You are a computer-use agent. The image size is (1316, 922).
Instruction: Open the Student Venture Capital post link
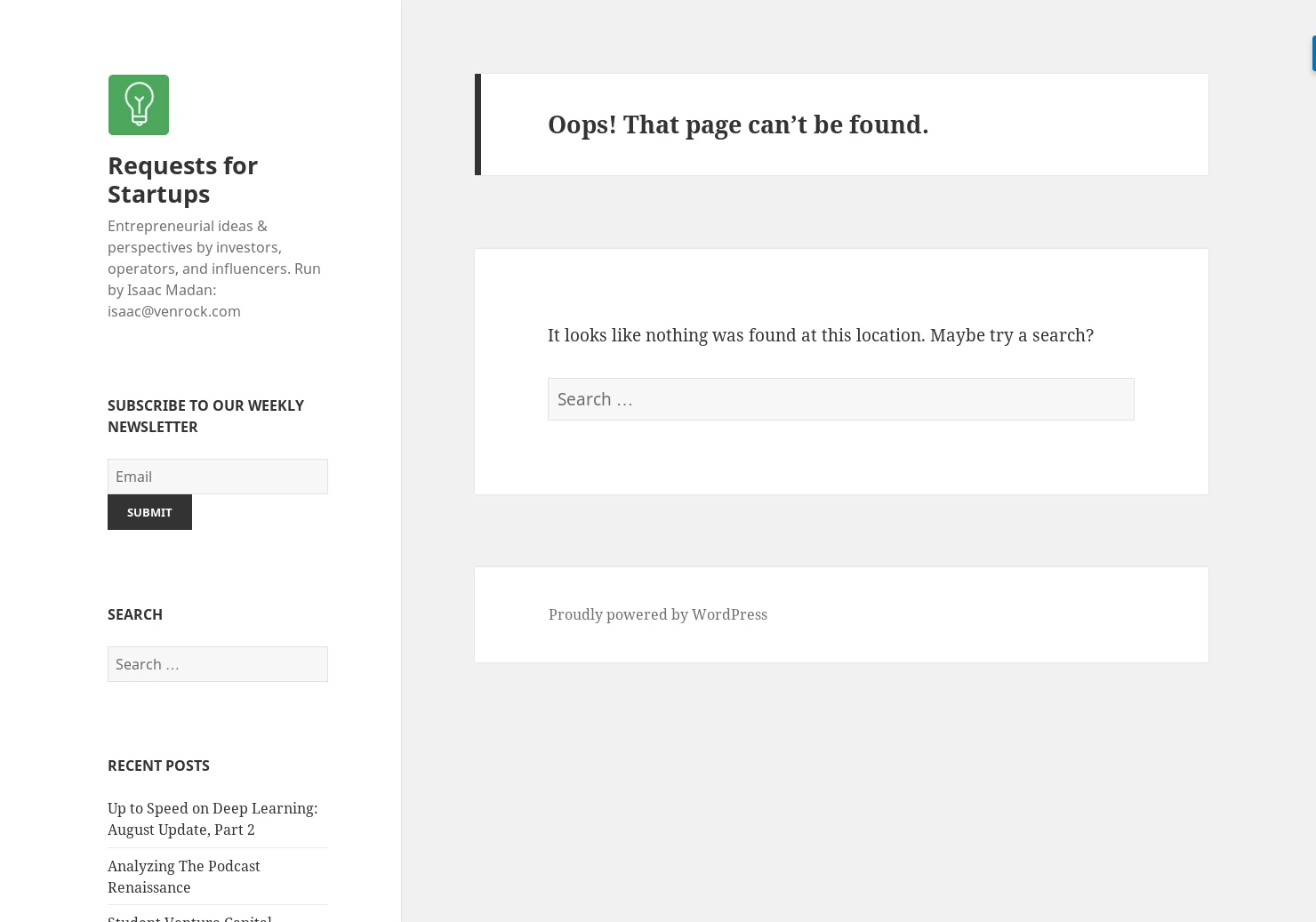click(189, 918)
